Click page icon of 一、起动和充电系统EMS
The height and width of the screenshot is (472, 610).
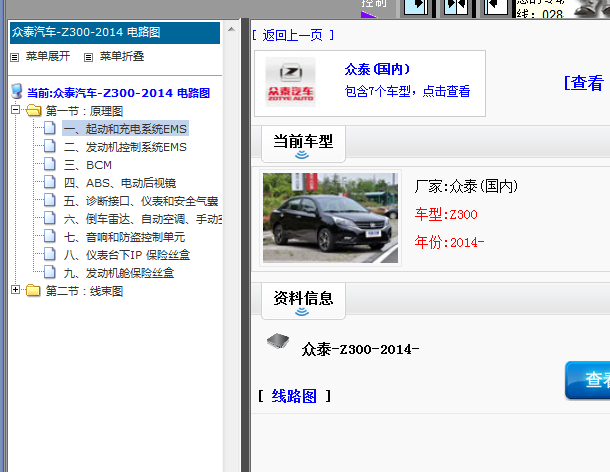[50, 128]
